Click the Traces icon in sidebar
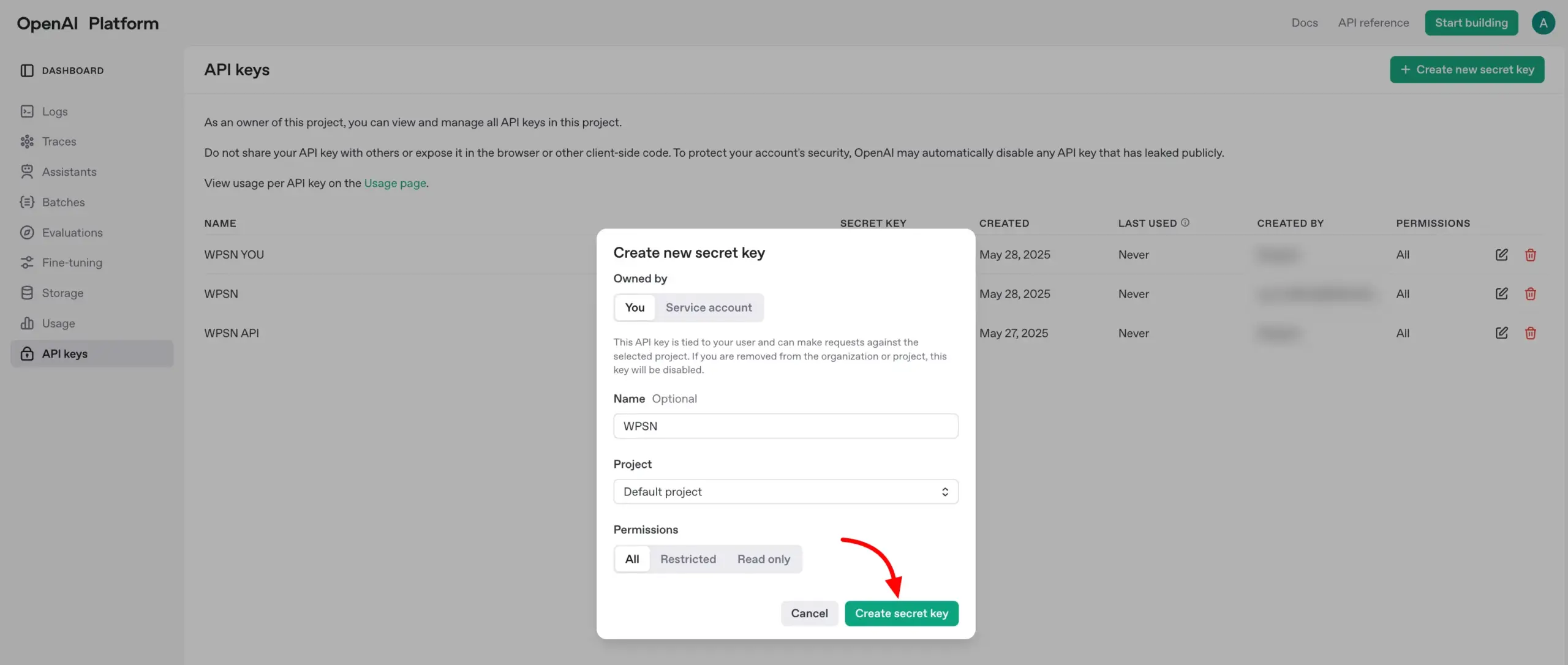Screen dimensions: 1568x665 point(27,141)
